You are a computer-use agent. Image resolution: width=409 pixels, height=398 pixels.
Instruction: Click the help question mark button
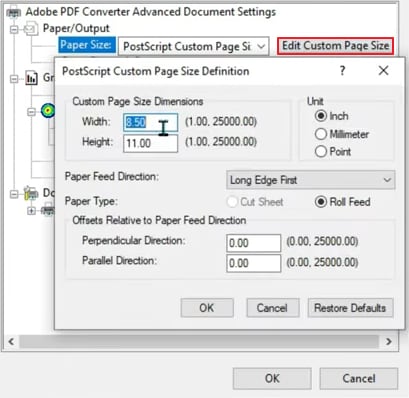tap(342, 70)
